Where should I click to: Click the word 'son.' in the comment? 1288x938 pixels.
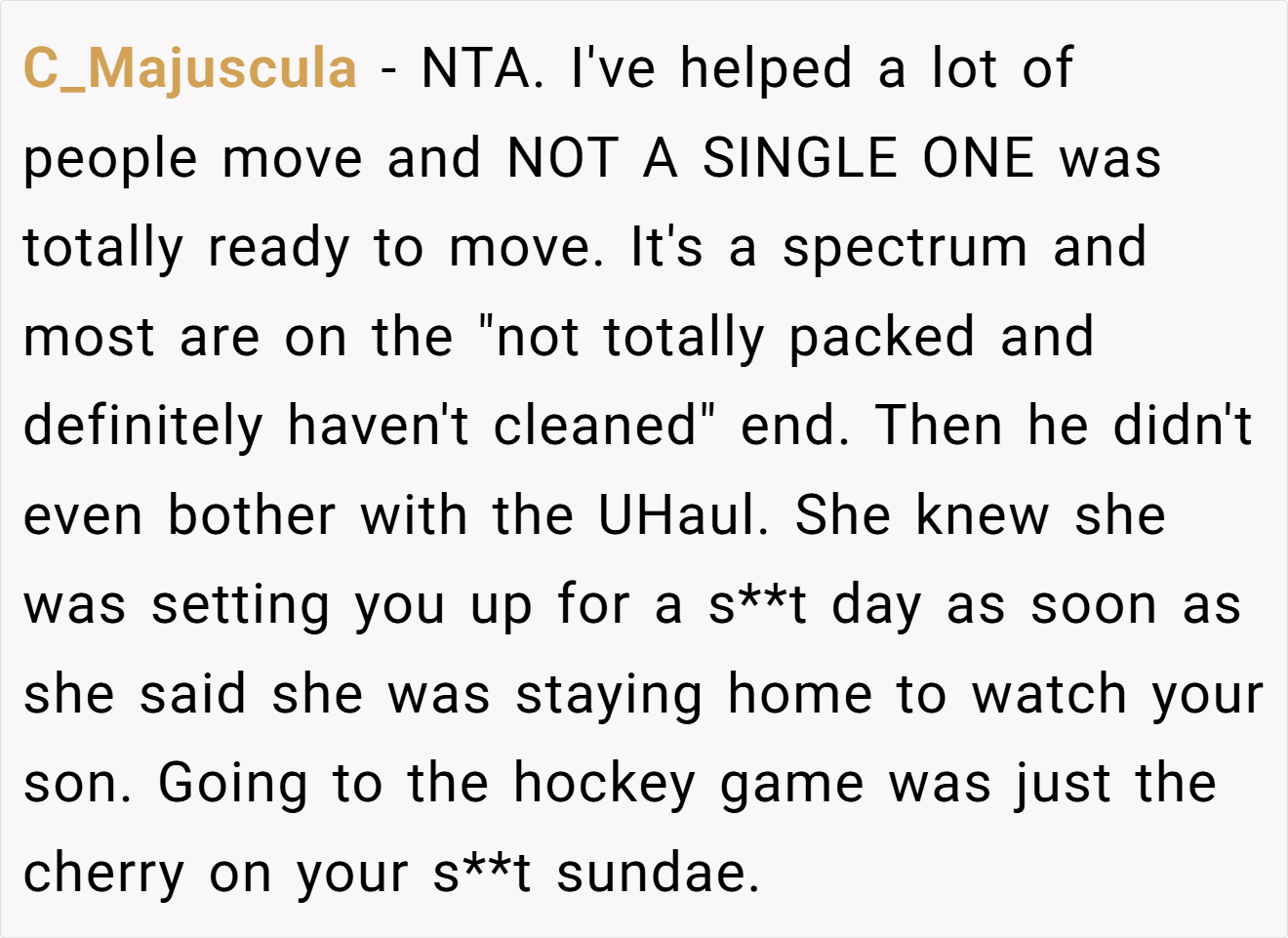tap(77, 784)
